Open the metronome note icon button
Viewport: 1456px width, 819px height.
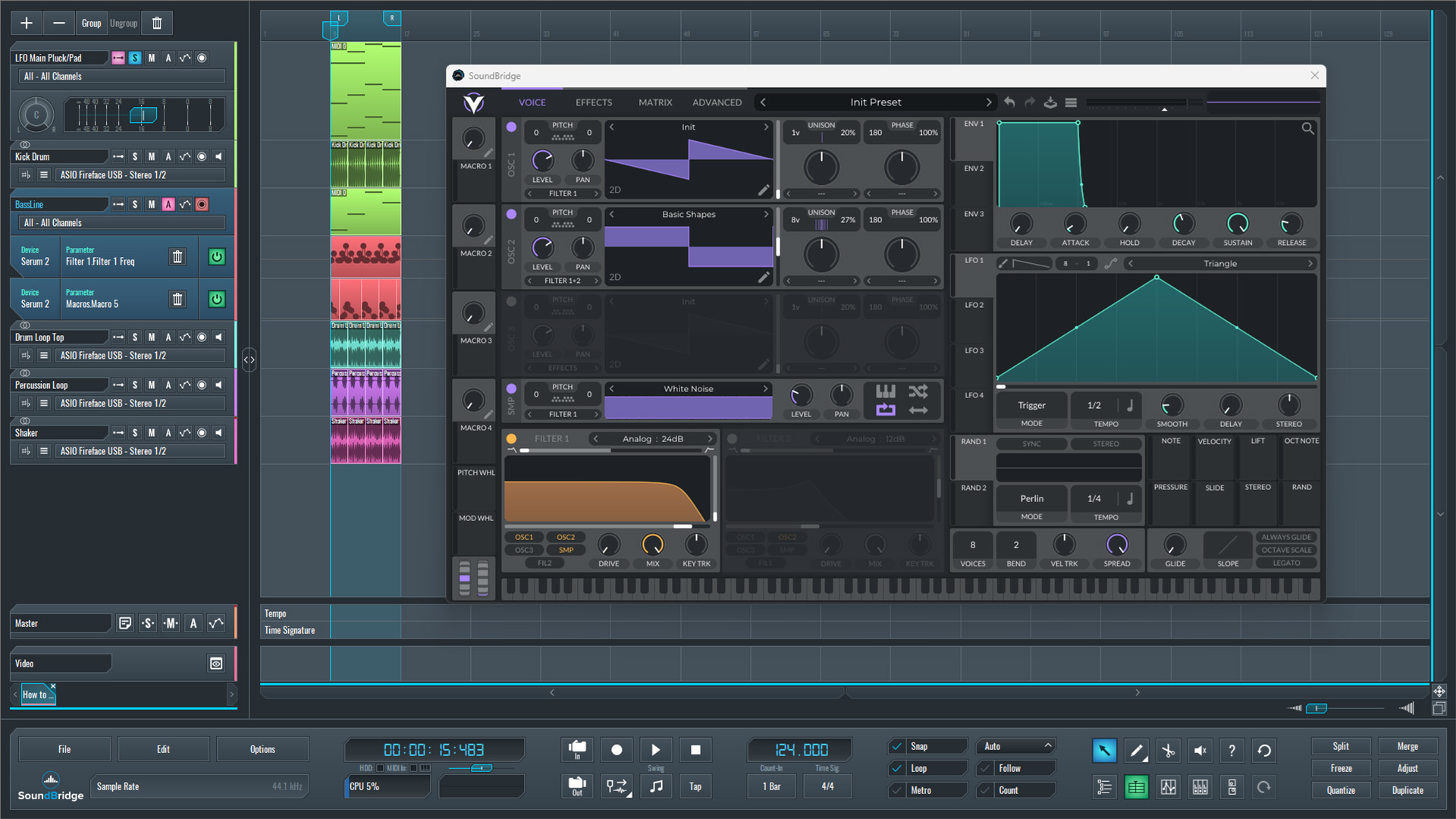656,786
